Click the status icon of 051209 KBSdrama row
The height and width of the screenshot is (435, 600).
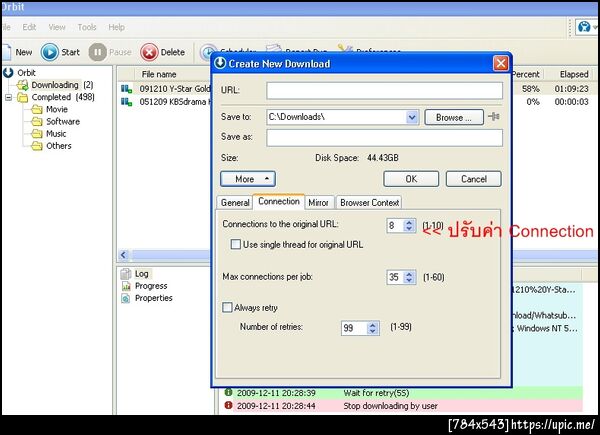(126, 102)
